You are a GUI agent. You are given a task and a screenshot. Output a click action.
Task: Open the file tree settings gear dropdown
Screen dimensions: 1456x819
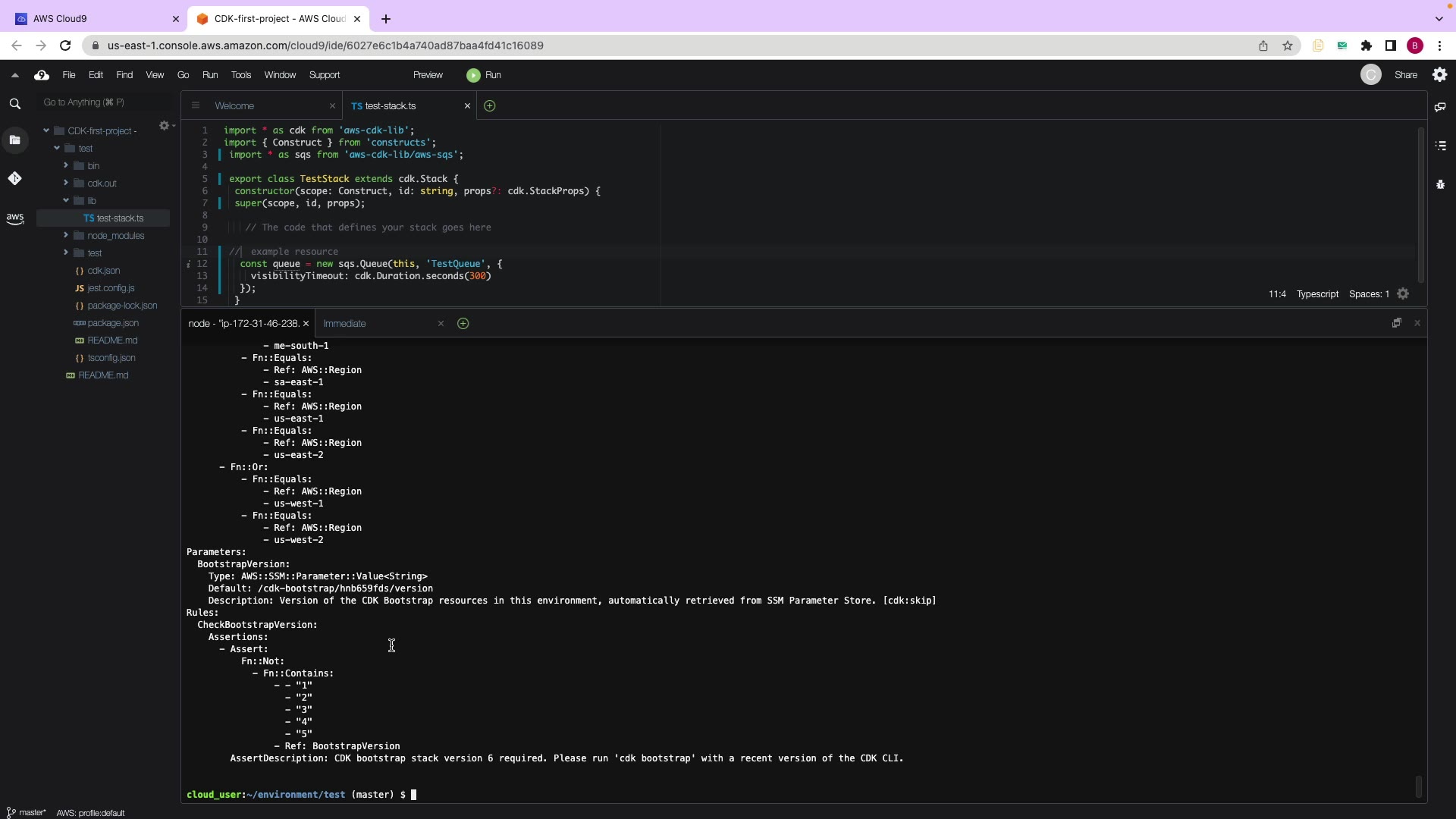click(x=165, y=126)
